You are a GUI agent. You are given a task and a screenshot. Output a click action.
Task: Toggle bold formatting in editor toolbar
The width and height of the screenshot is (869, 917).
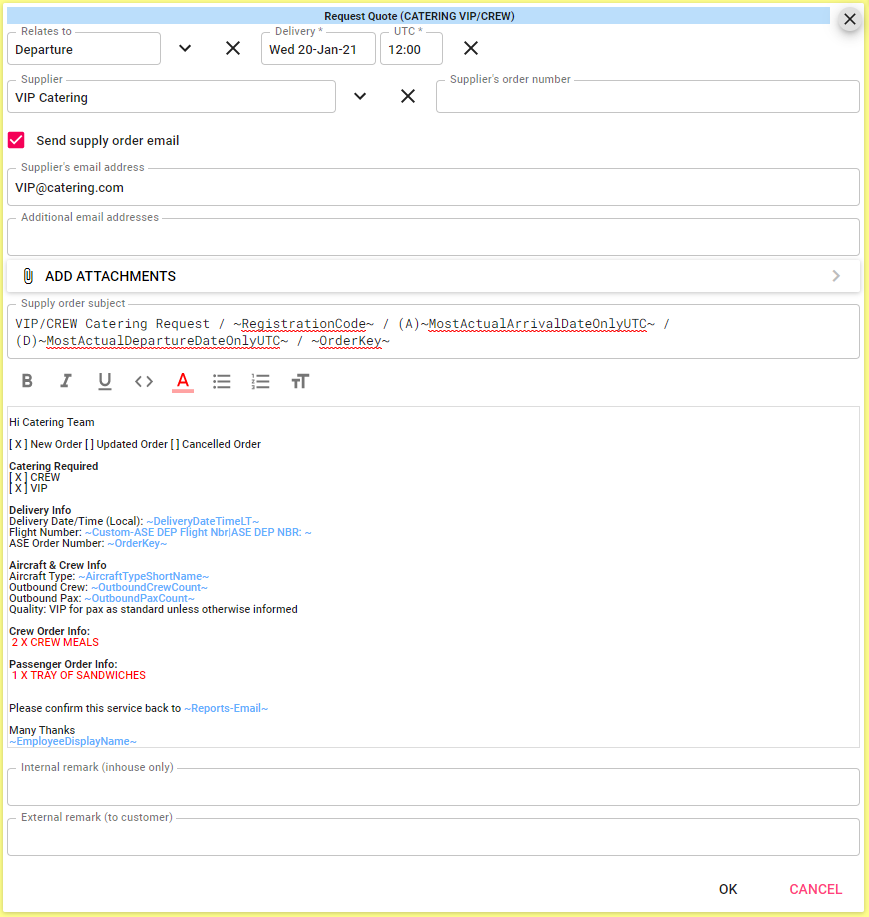(x=27, y=381)
